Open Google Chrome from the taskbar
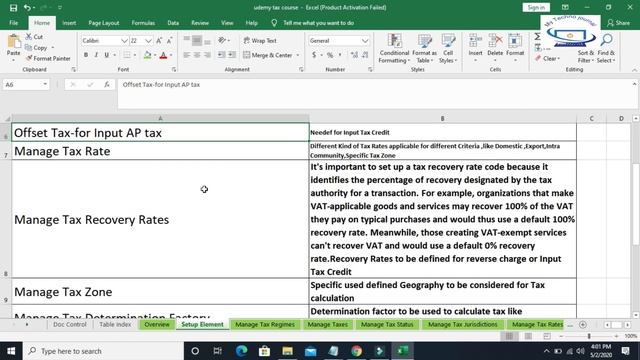 [356, 351]
